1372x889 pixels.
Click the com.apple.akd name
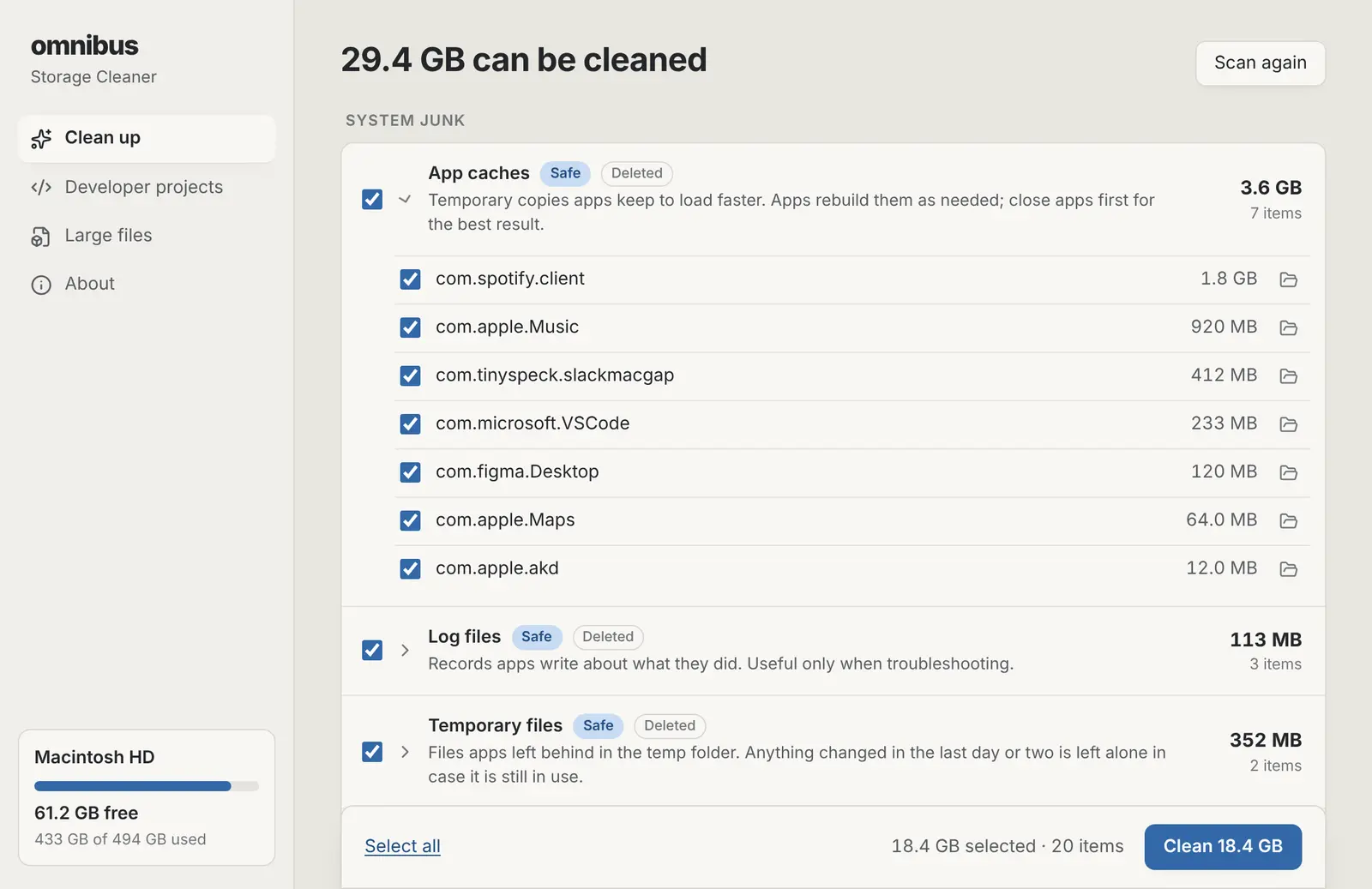pos(497,568)
